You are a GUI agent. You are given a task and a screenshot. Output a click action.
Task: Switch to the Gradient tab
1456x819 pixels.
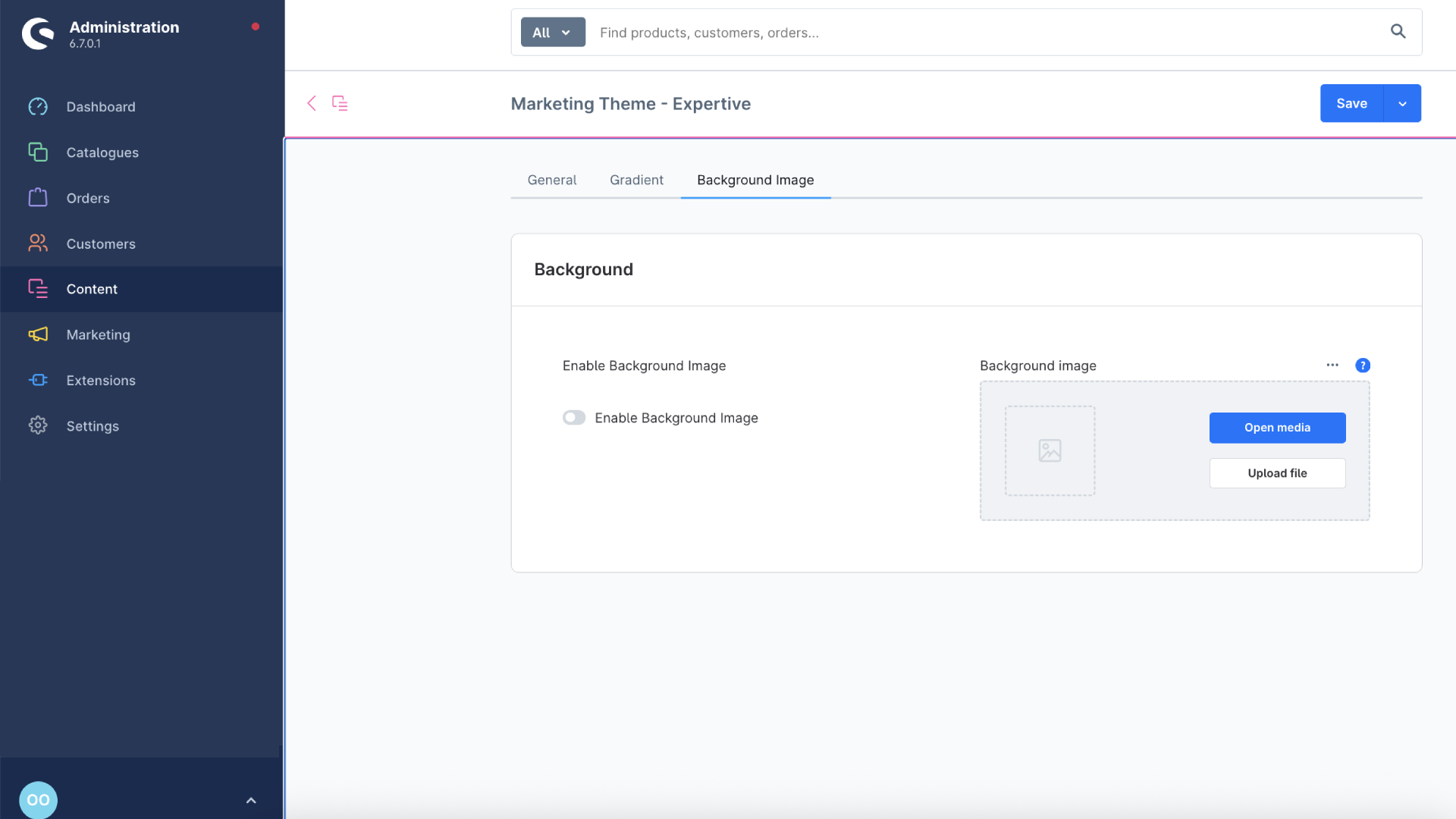pyautogui.click(x=636, y=180)
